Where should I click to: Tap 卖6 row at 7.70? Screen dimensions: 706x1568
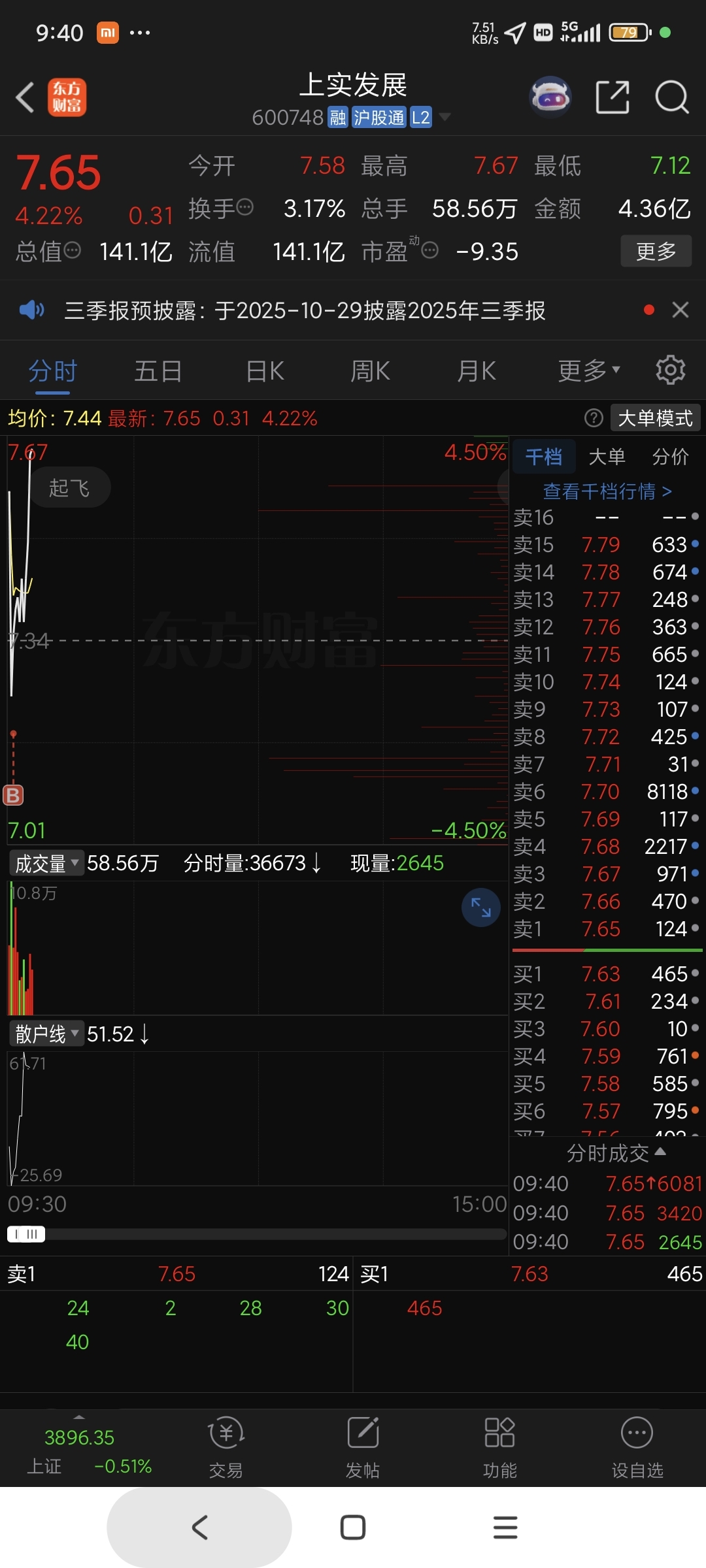click(x=607, y=792)
